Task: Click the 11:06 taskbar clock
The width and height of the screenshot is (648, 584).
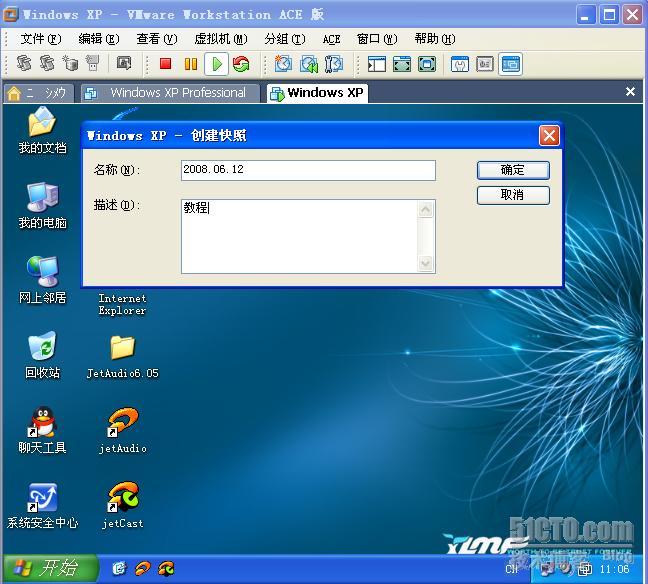Action: click(615, 569)
